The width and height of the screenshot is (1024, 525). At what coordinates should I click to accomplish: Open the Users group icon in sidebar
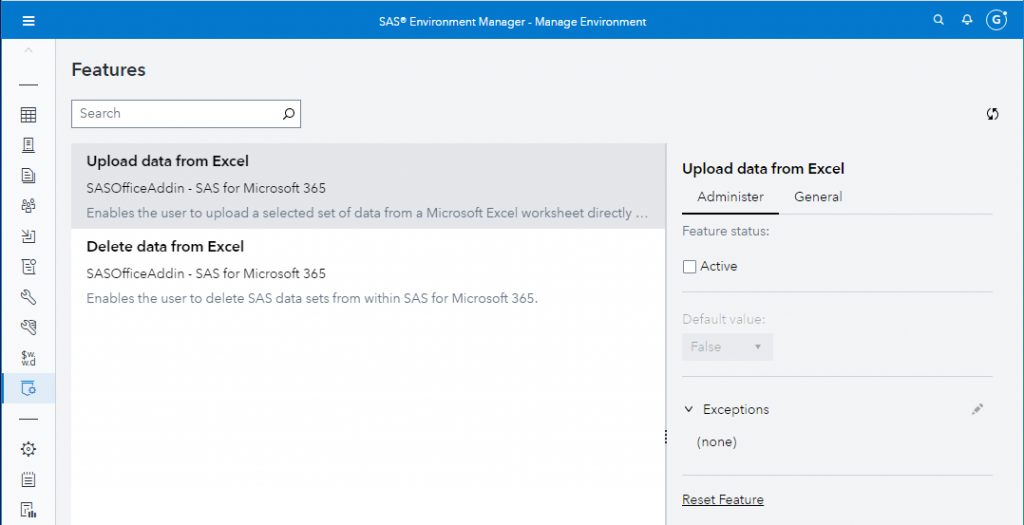pyautogui.click(x=28, y=206)
